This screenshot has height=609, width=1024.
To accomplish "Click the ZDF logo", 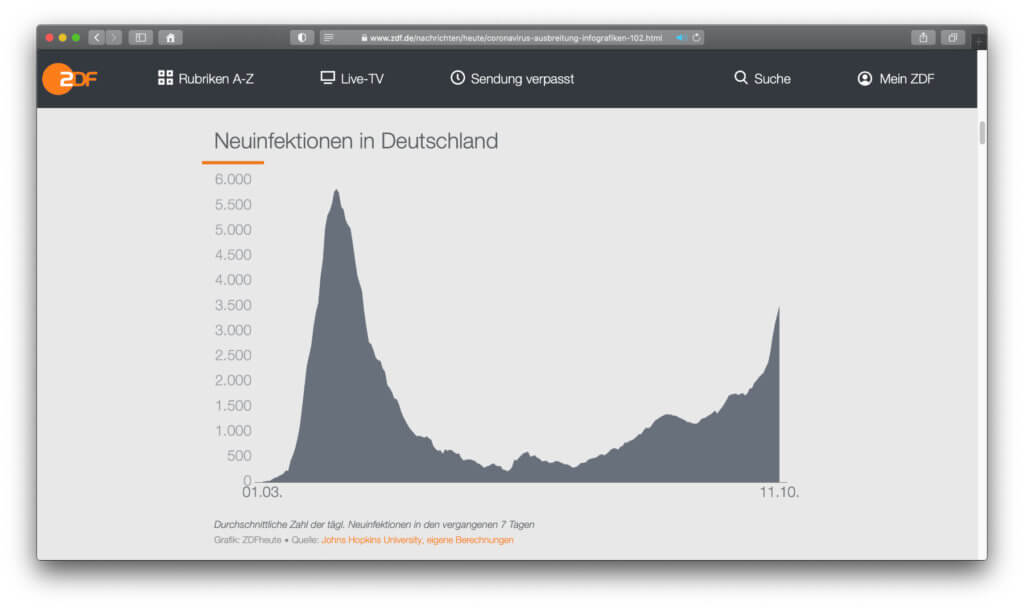I will click(x=69, y=79).
